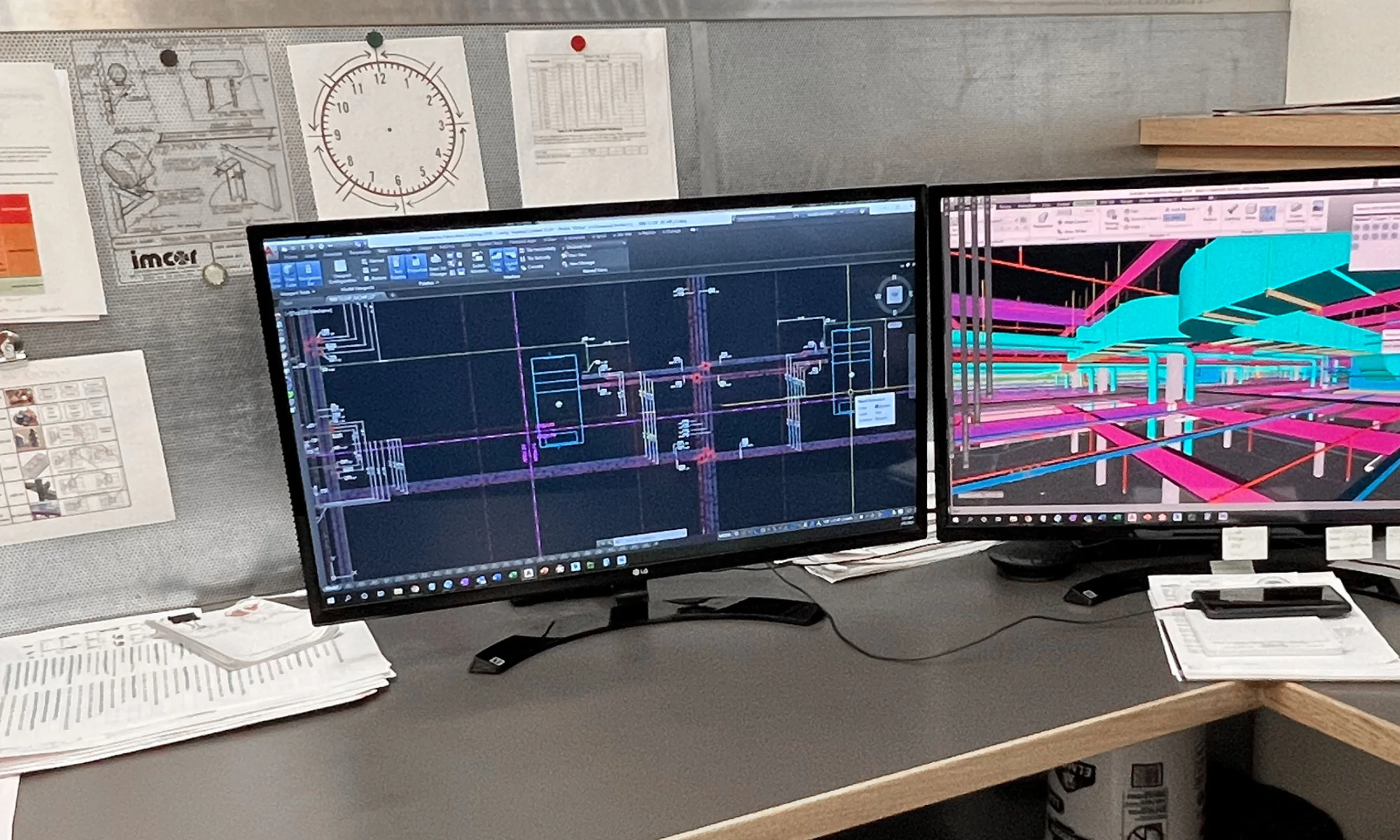
Task: Expand the Viewport Tools panel title arrow
Action: point(314,292)
